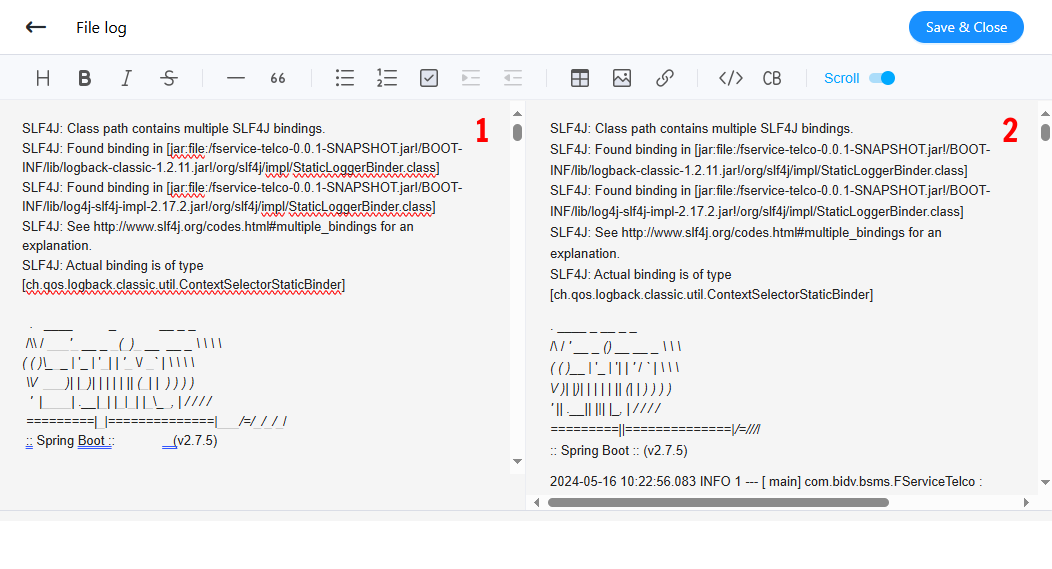Image resolution: width=1052 pixels, height=569 pixels.
Task: Insert a table
Action: [580, 79]
